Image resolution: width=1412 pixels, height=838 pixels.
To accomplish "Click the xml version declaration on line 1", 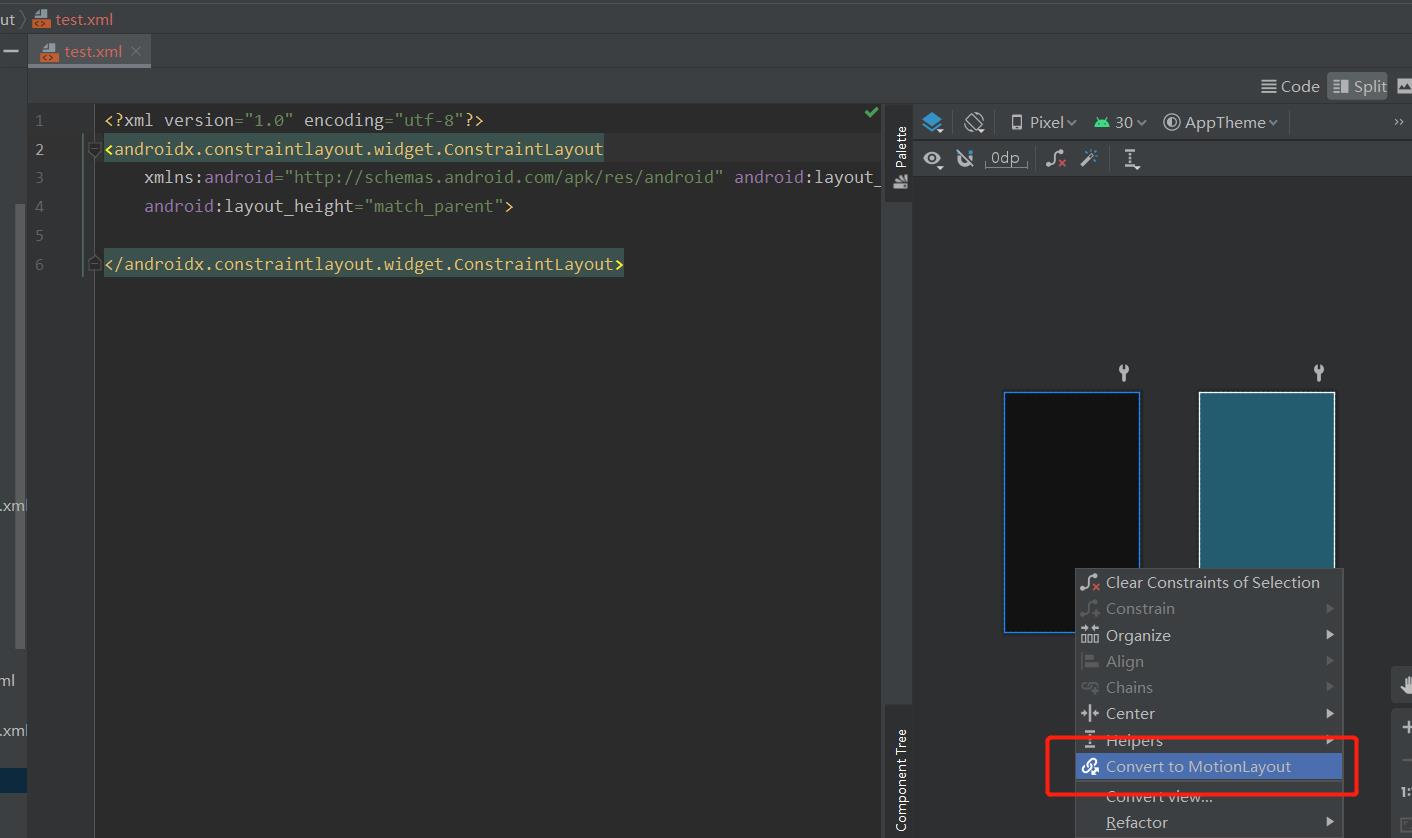I will pyautogui.click(x=294, y=120).
